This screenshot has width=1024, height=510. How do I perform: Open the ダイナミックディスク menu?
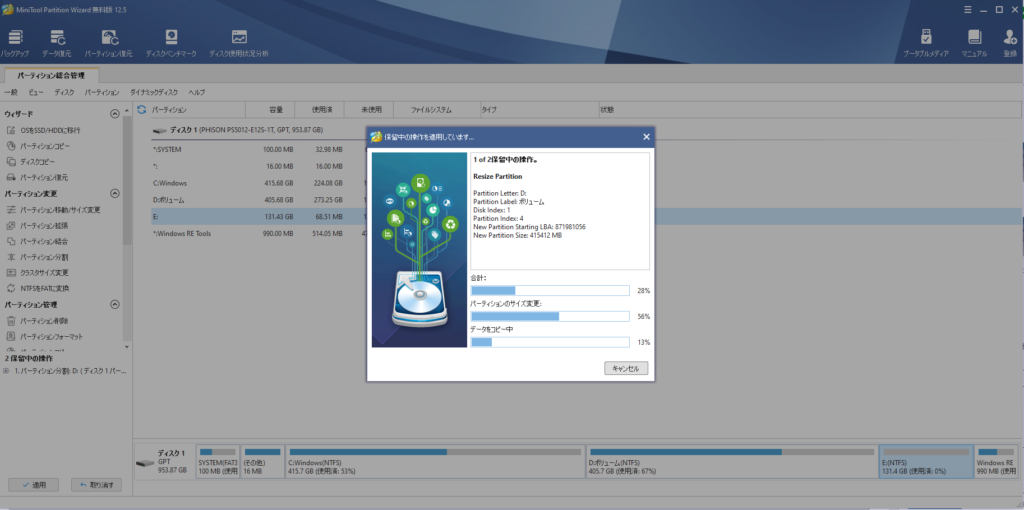pyautogui.click(x=153, y=92)
